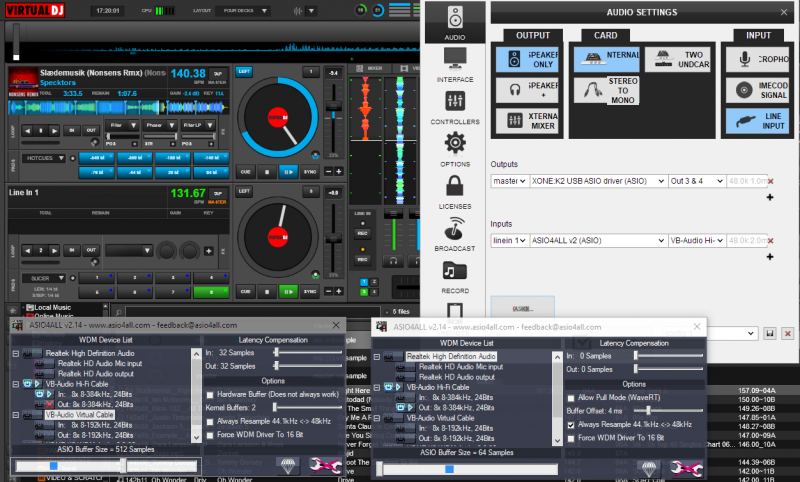
Task: Toggle VB-Audio Hi-Fi Cable device in left window
Action: [28, 384]
